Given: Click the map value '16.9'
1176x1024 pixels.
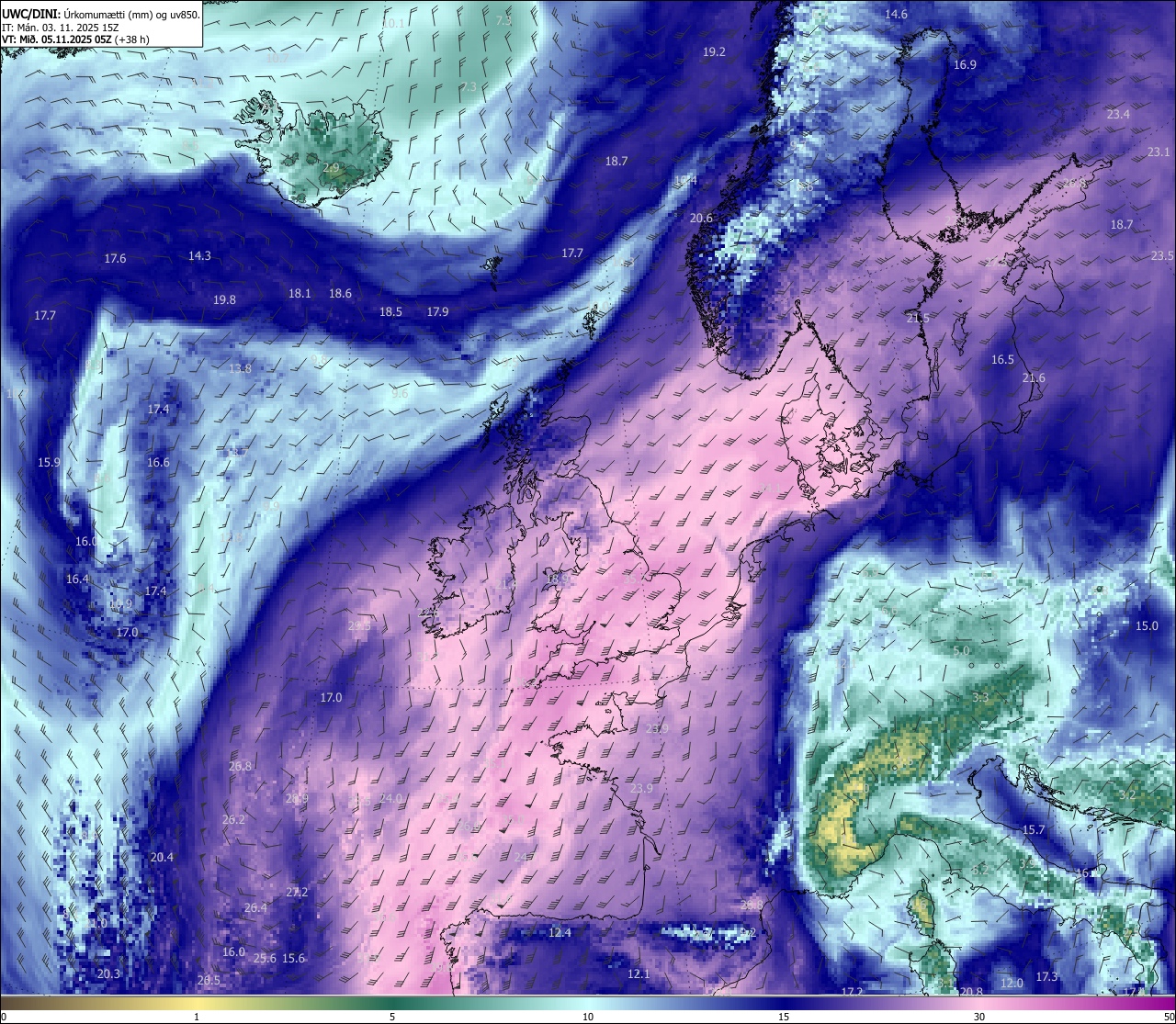Looking at the screenshot, I should coord(965,65).
